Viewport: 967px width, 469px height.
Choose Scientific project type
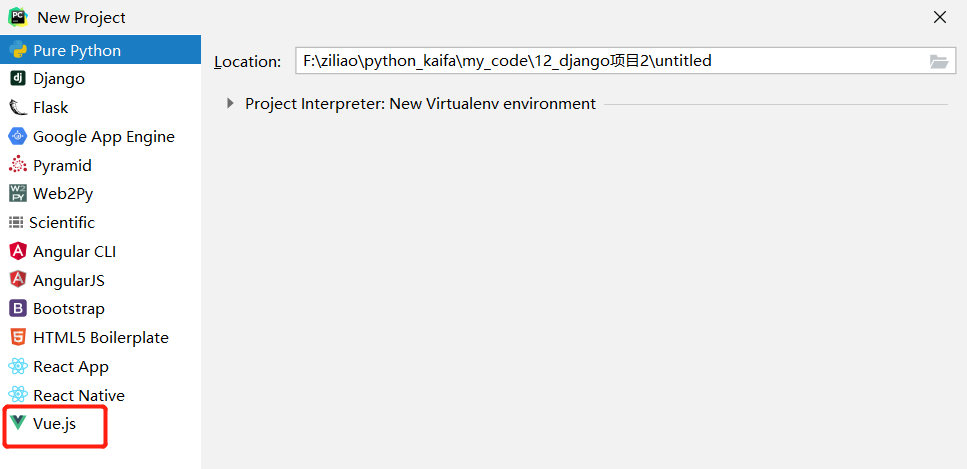point(62,223)
